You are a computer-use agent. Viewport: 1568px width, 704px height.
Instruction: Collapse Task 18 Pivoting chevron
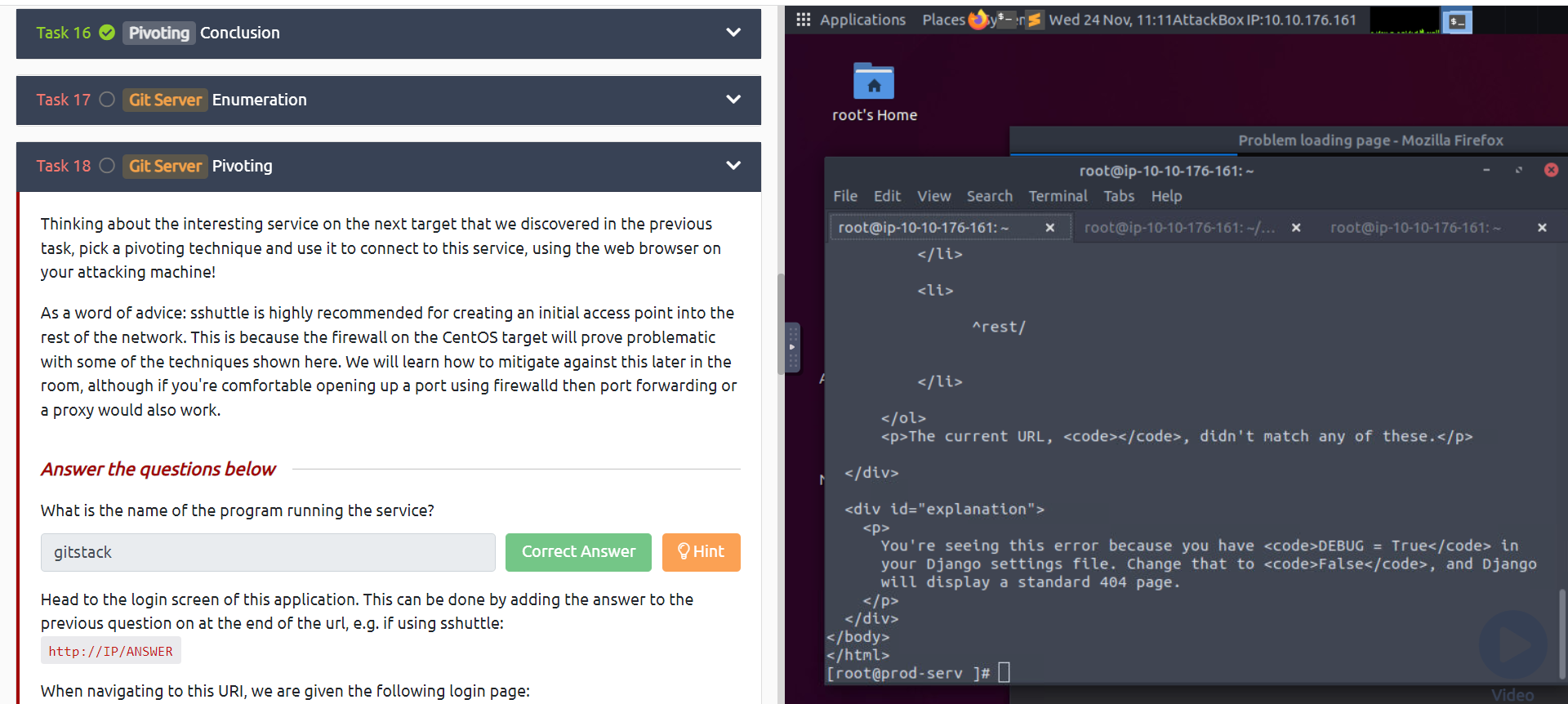[x=733, y=166]
